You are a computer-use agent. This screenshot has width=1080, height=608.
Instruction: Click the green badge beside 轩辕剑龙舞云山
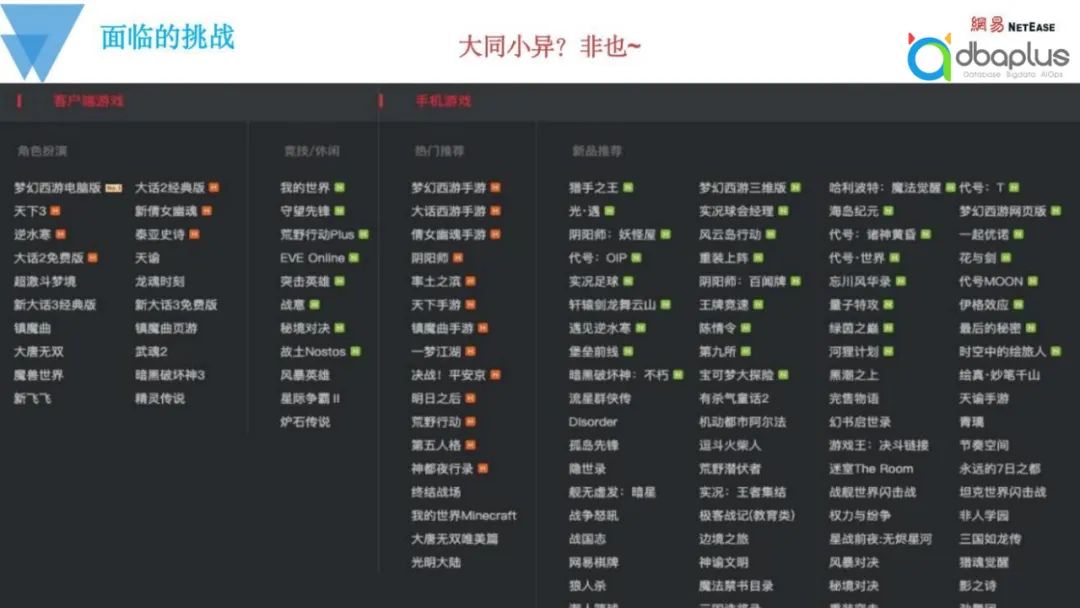(x=665, y=305)
